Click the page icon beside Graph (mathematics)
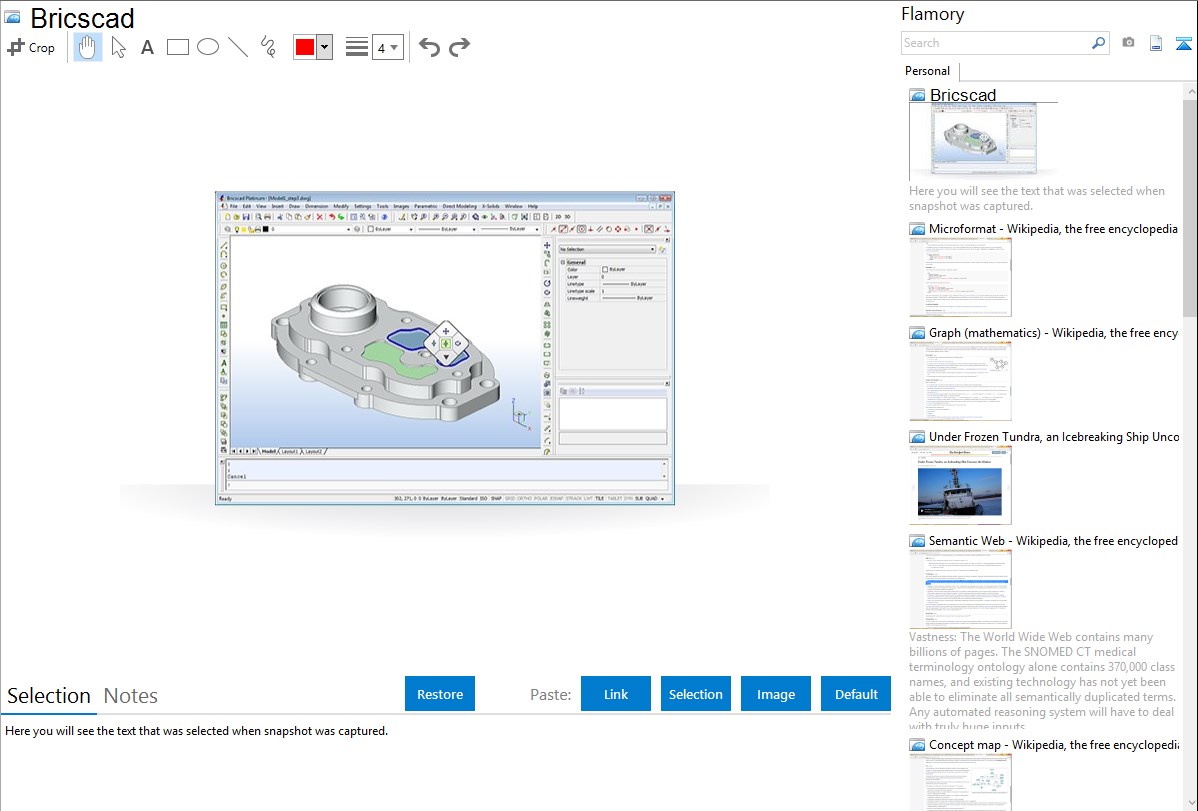Viewport: 1198px width, 811px height. (917, 333)
